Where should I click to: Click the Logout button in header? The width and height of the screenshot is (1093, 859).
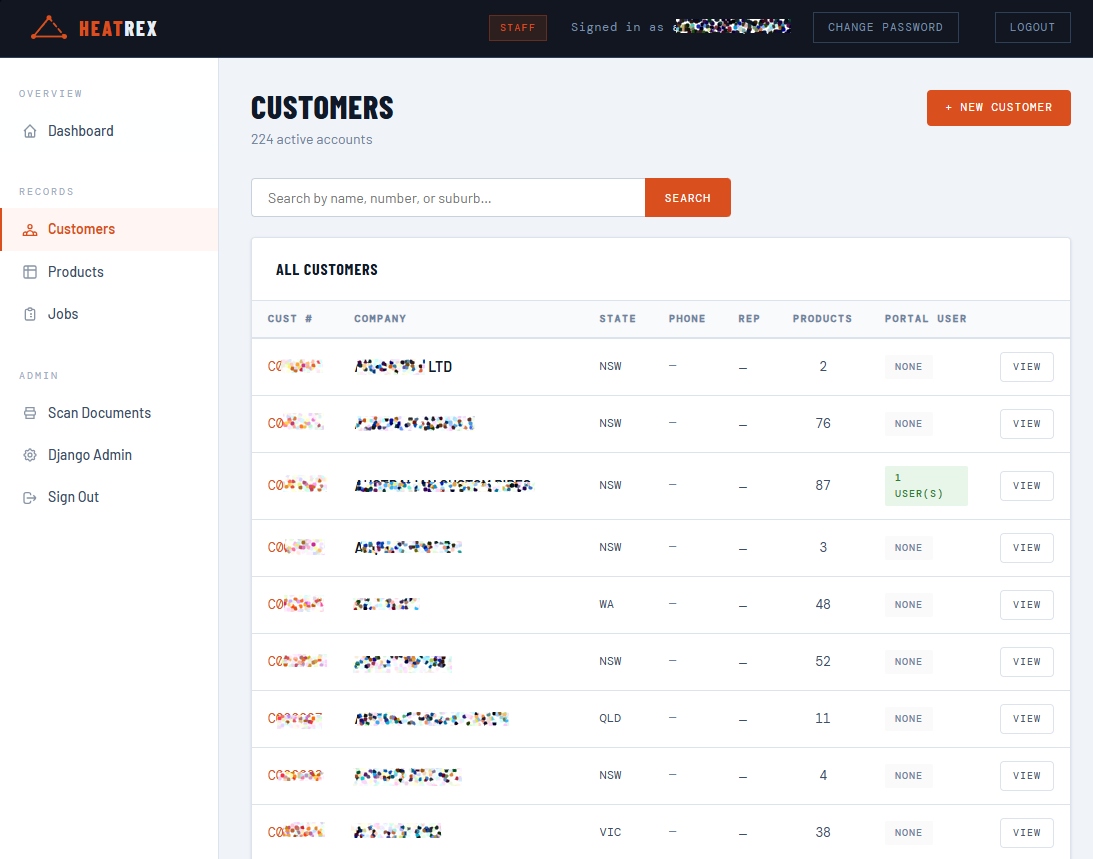coord(1032,27)
